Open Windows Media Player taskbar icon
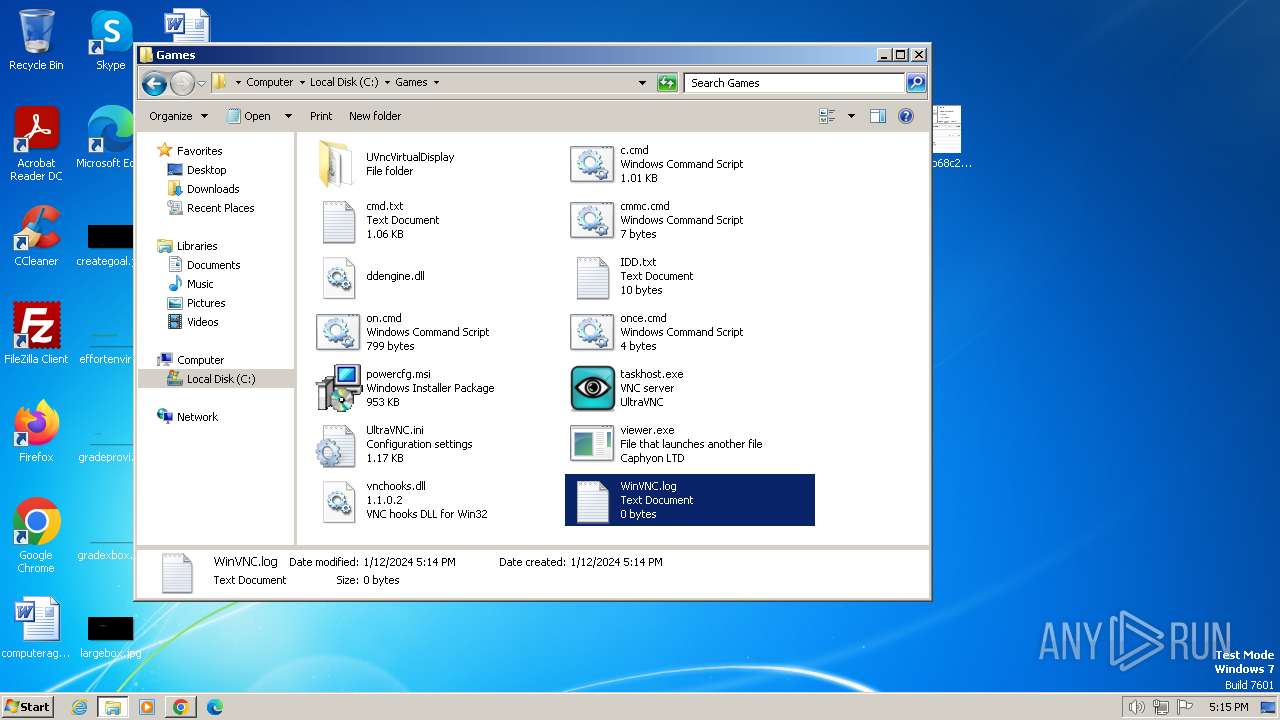This screenshot has width=1280, height=720. coord(146,707)
